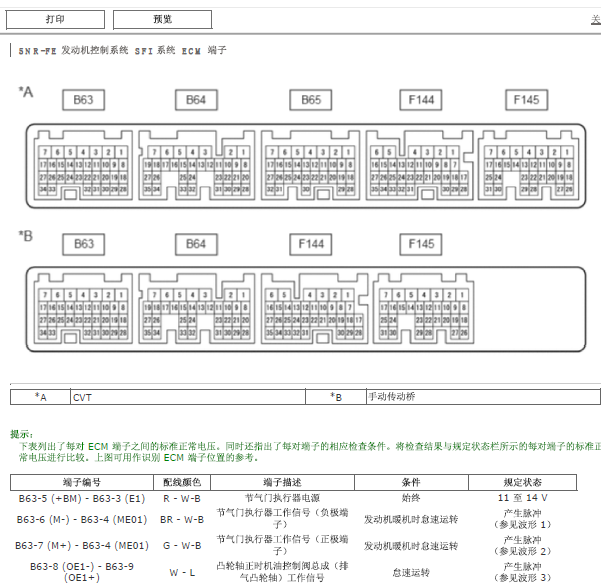The image size is (601, 585).
Task: Click the '端子描述' column header
Action: coord(282,482)
